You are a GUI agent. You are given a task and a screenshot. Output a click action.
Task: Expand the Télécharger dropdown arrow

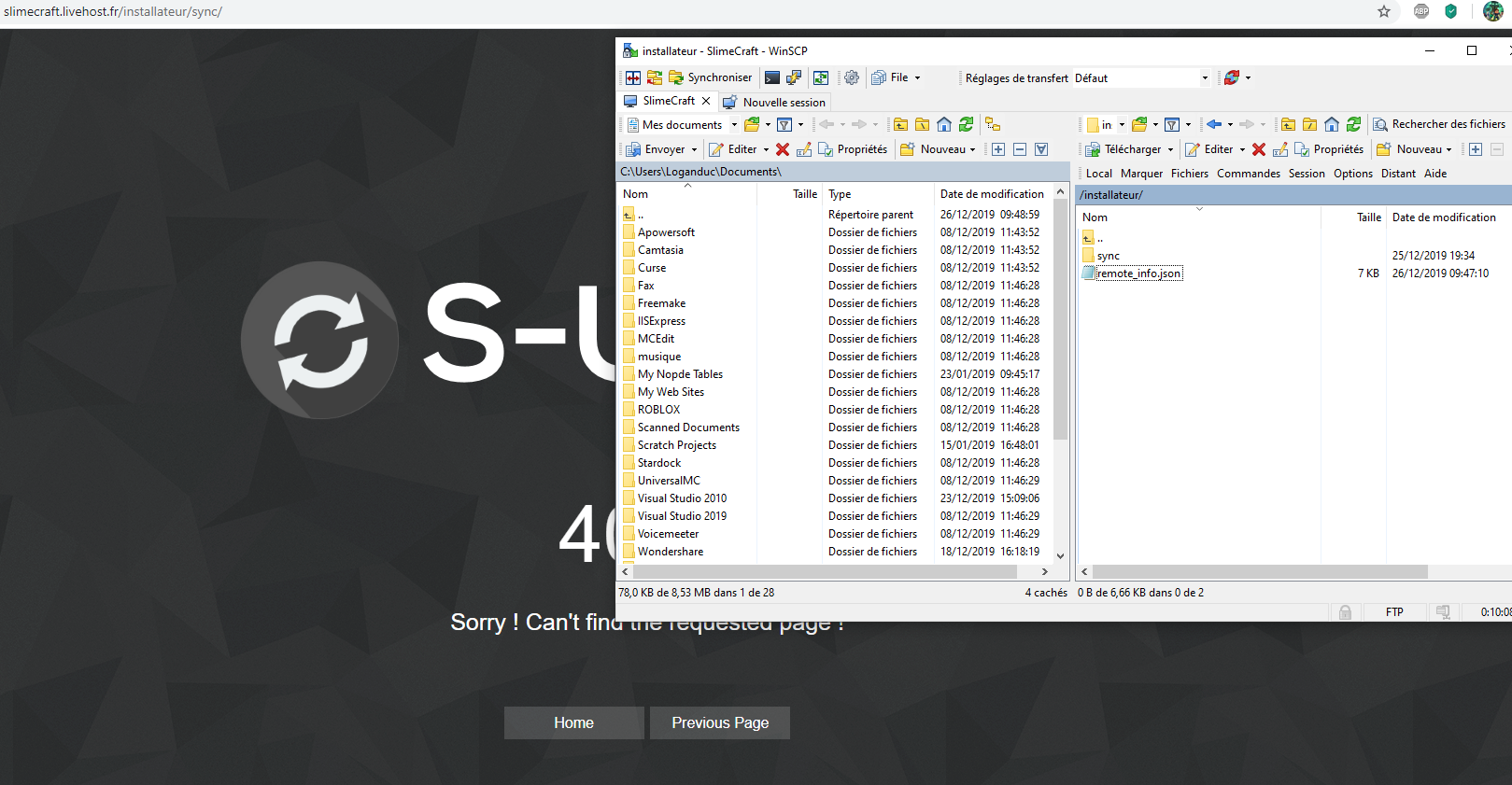[x=1170, y=149]
